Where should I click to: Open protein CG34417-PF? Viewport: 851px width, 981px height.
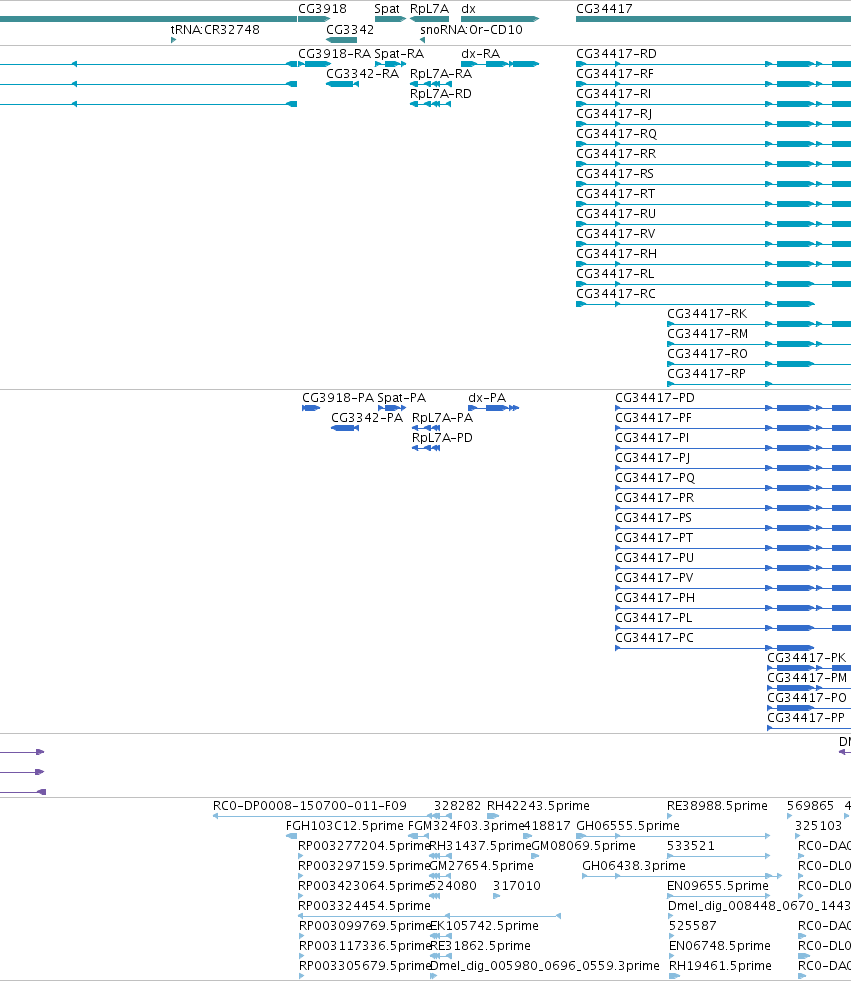click(653, 418)
